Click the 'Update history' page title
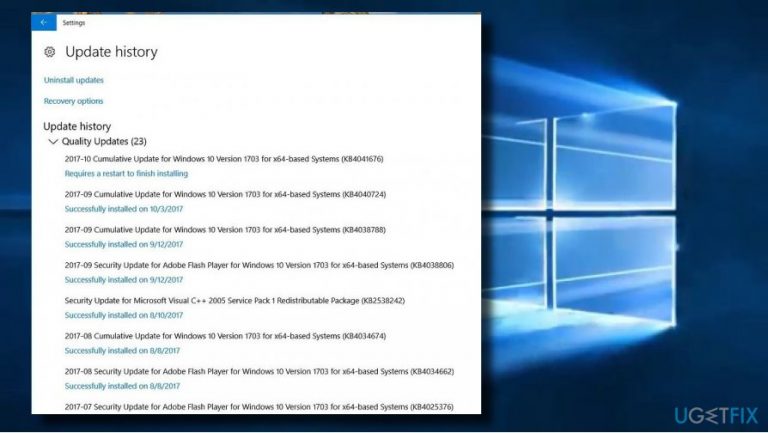768x433 pixels. (112, 52)
